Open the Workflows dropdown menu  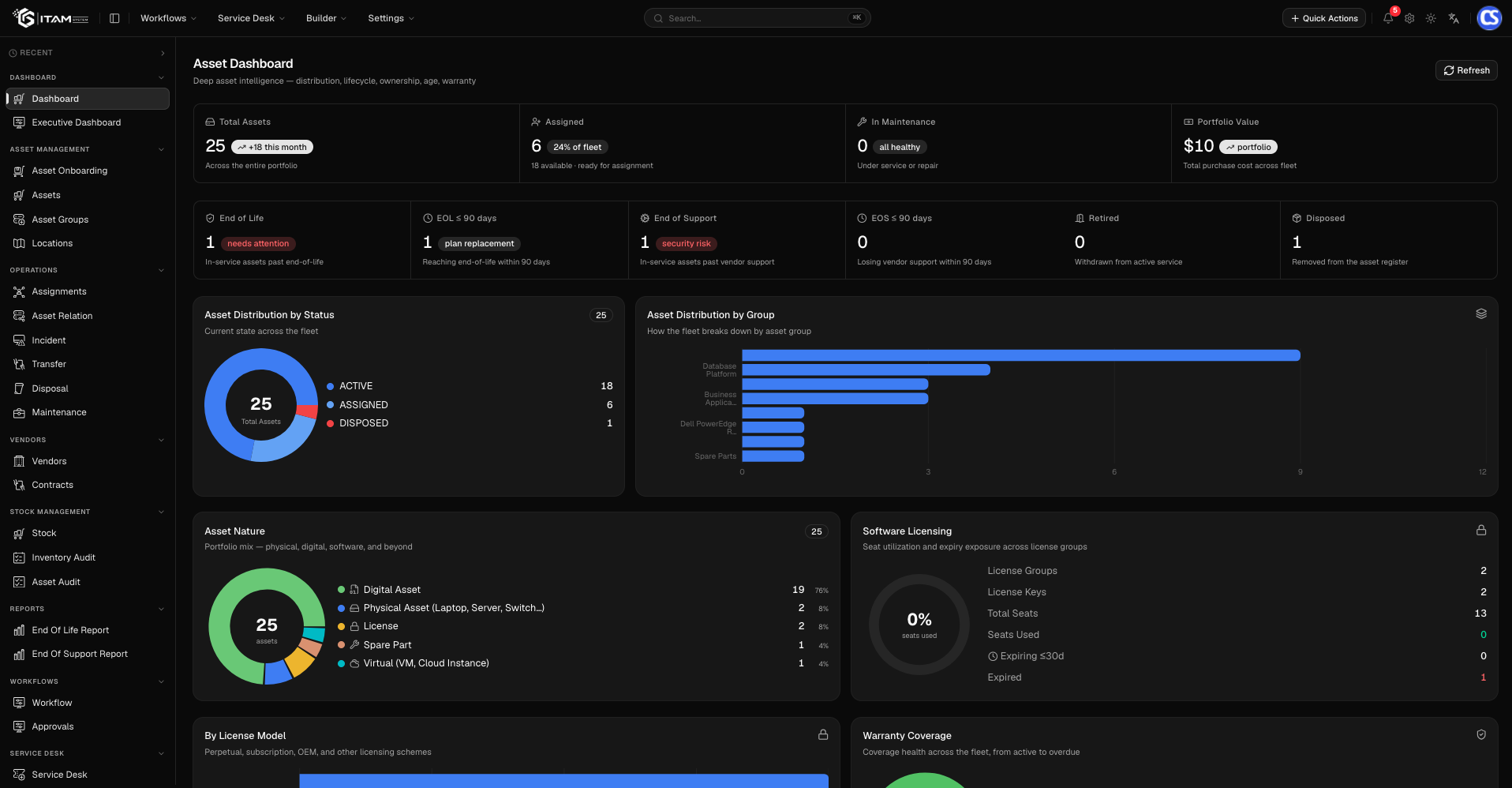[x=168, y=18]
